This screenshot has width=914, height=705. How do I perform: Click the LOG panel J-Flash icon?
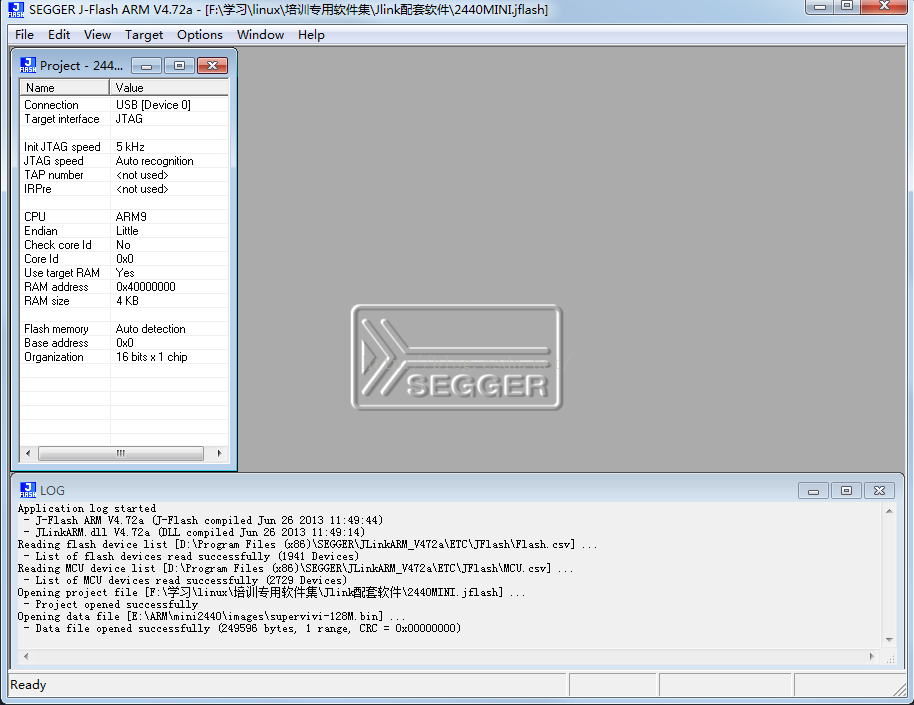[27, 490]
